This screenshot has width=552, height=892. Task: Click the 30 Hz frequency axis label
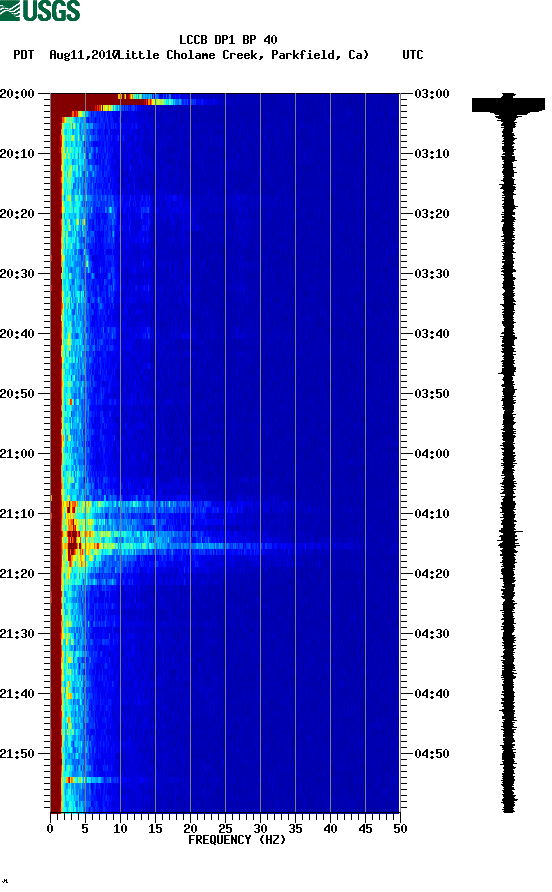tap(260, 829)
